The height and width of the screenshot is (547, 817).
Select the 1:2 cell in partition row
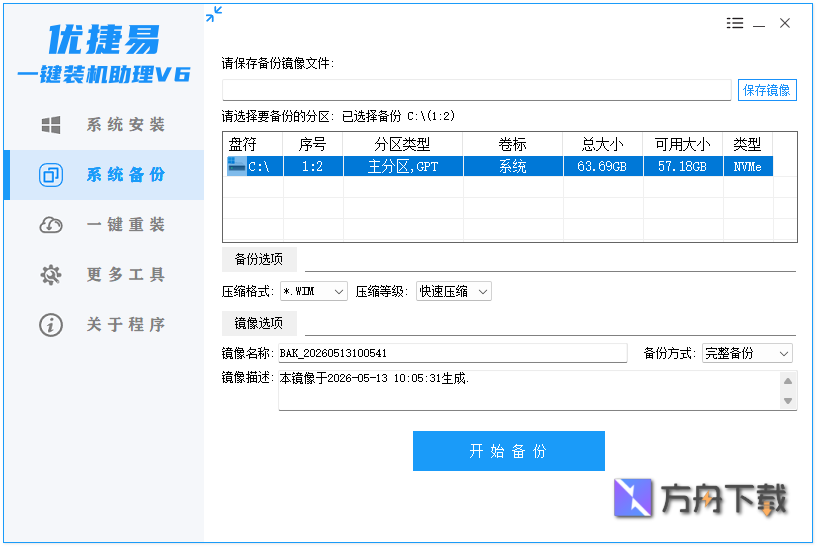point(313,166)
